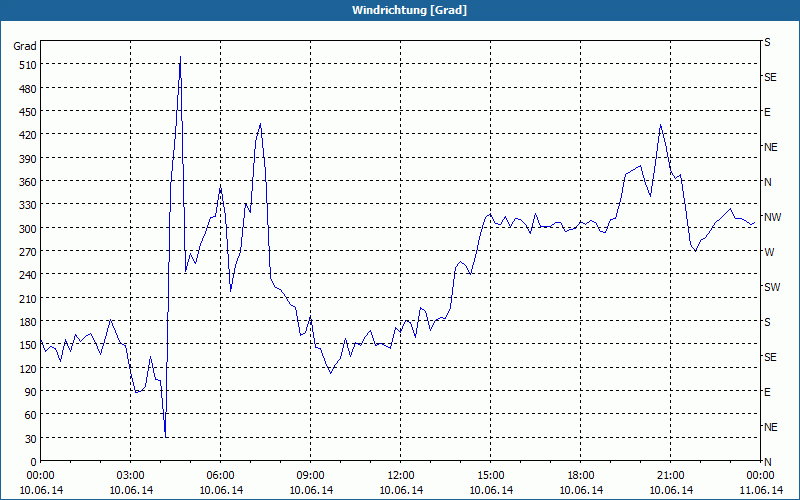Click the N compass label beside the 360 gridline
Viewport: 800px width, 500px height.
click(768, 182)
